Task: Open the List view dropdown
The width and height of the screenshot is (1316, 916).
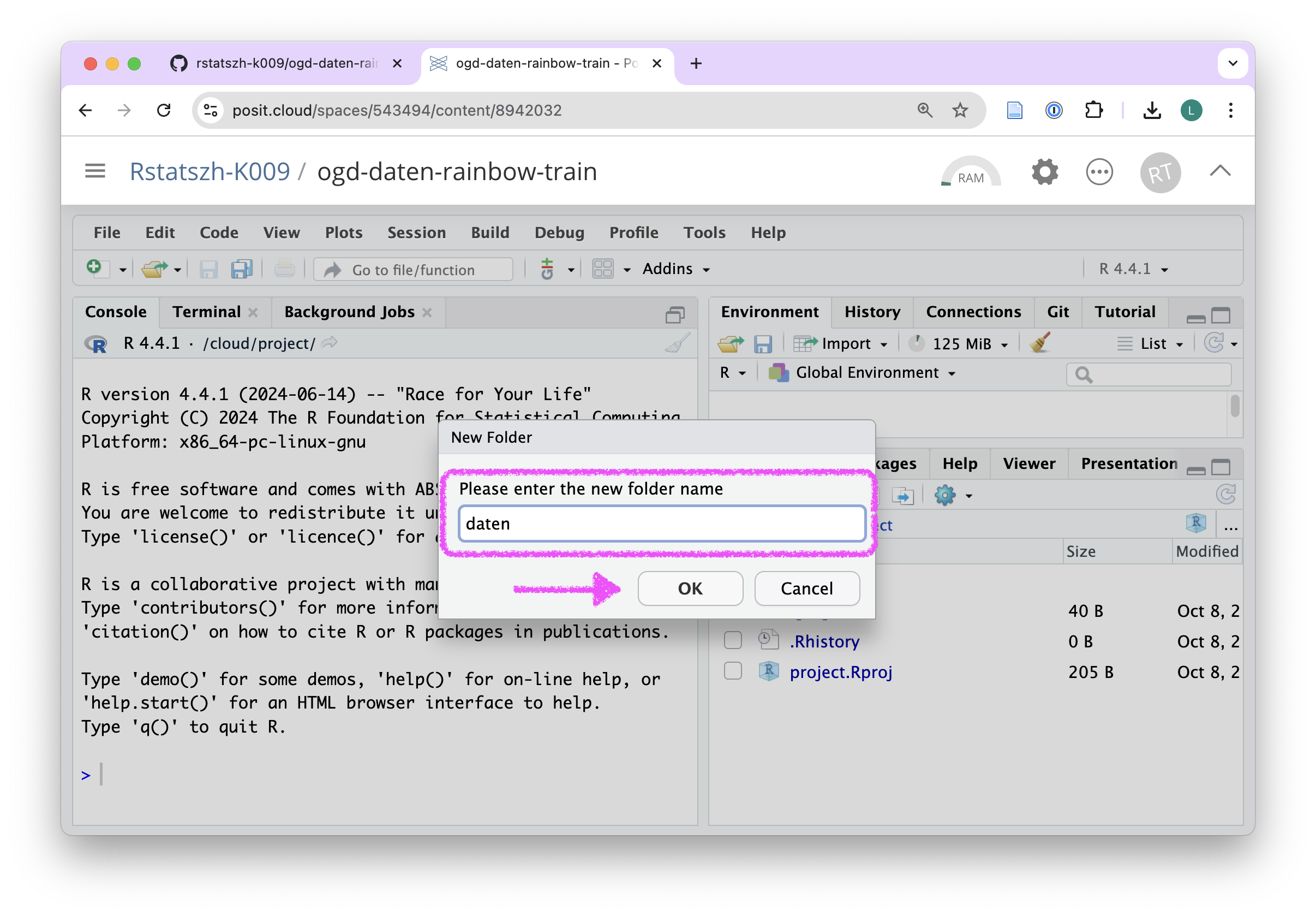Action: (x=1150, y=343)
